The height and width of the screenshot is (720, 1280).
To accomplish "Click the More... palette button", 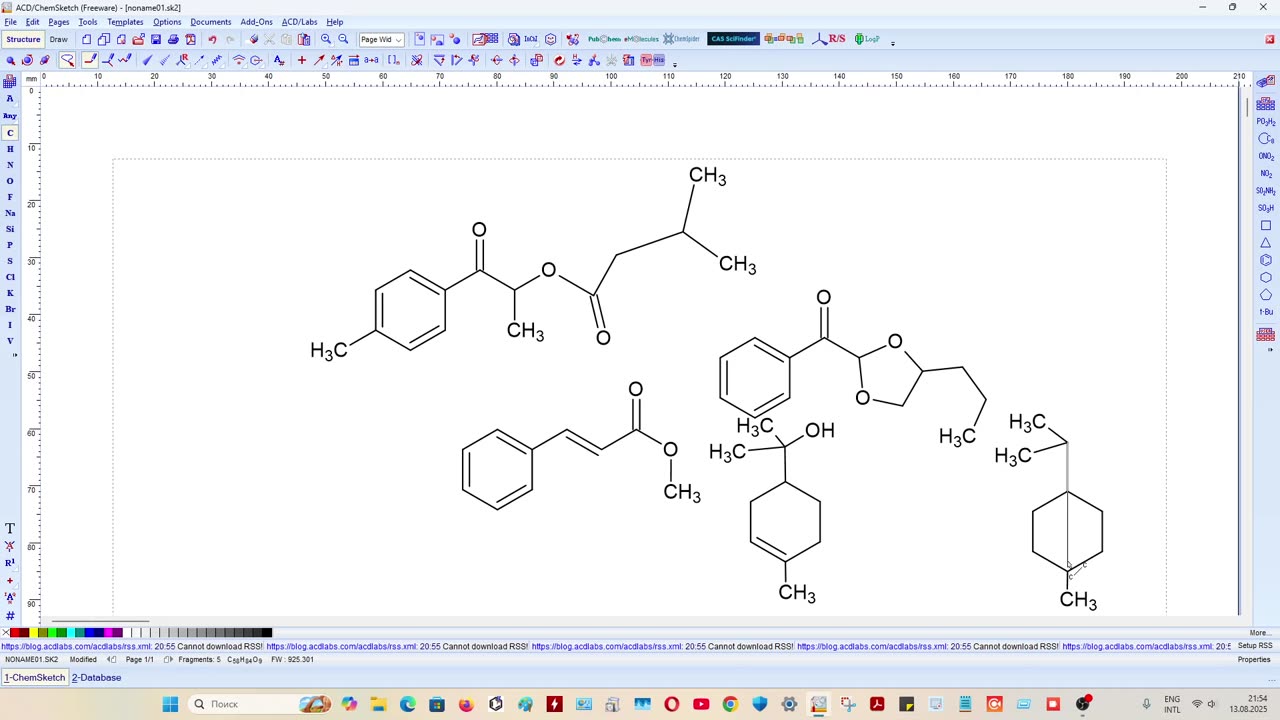I will point(1259,633).
